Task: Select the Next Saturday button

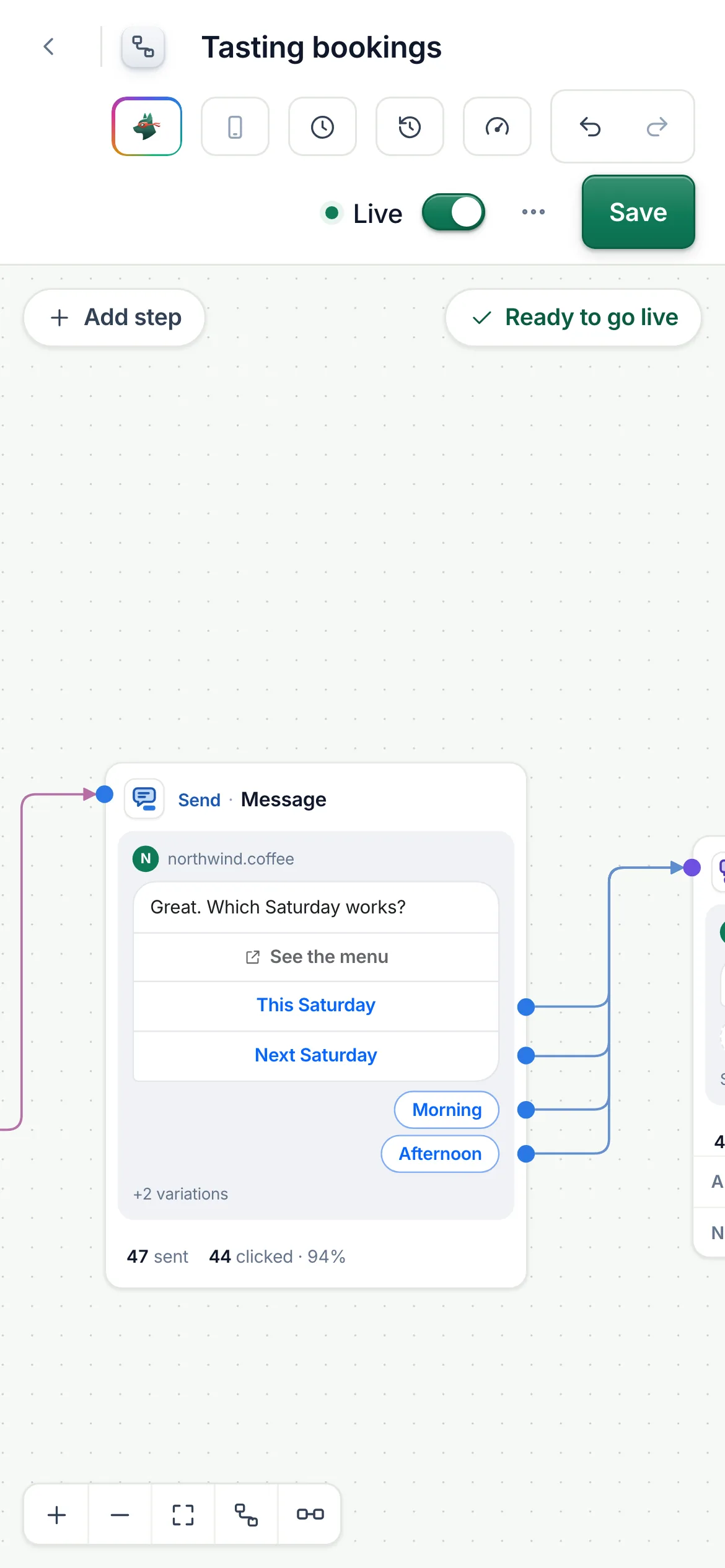Action: (316, 1055)
